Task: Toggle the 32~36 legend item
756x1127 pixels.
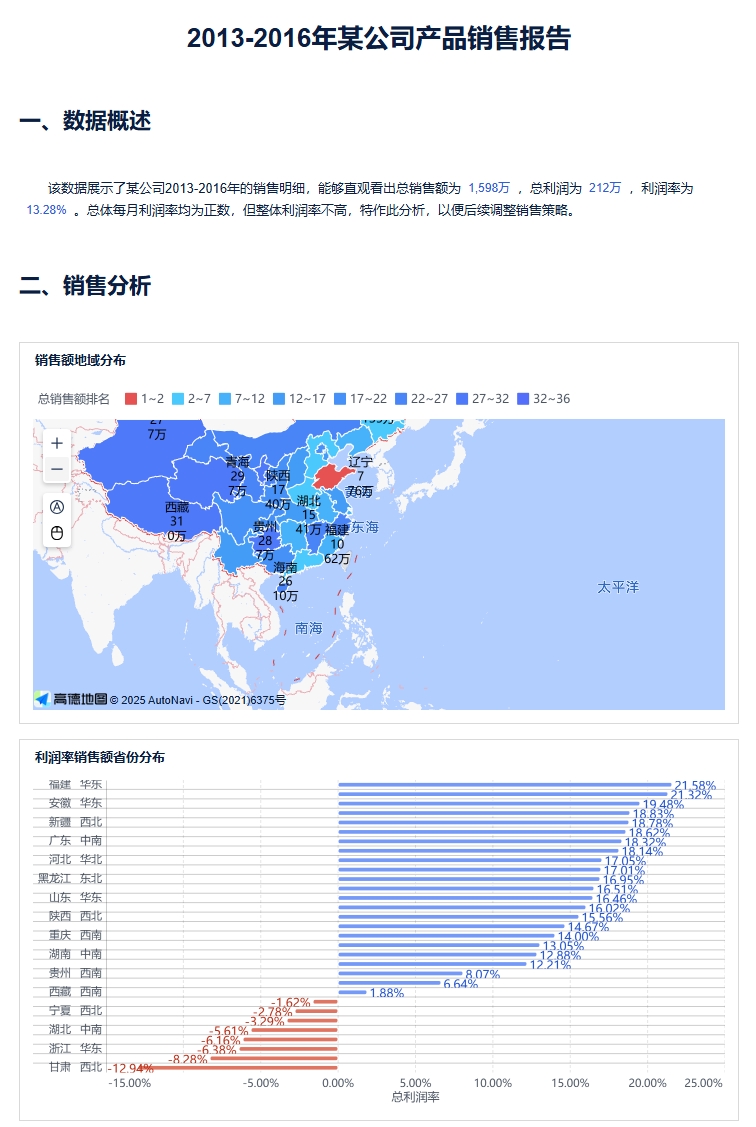Action: pos(544,399)
